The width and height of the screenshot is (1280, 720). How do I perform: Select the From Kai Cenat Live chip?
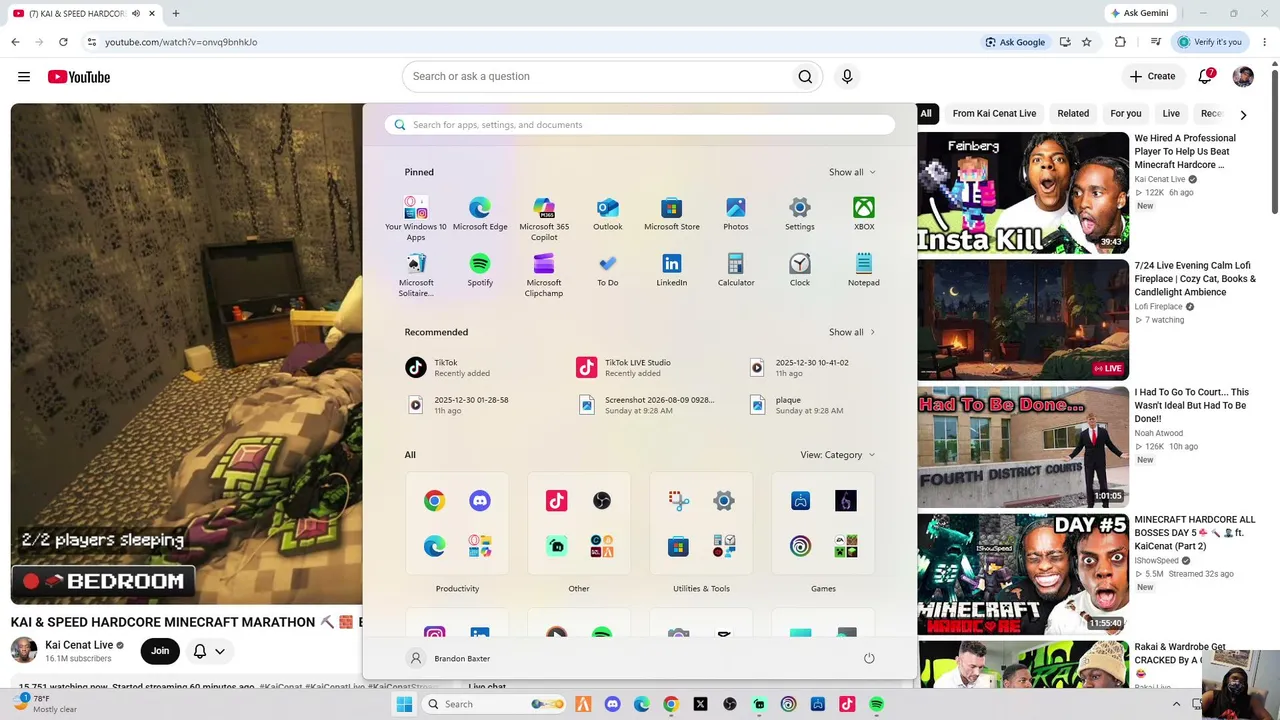click(x=994, y=114)
